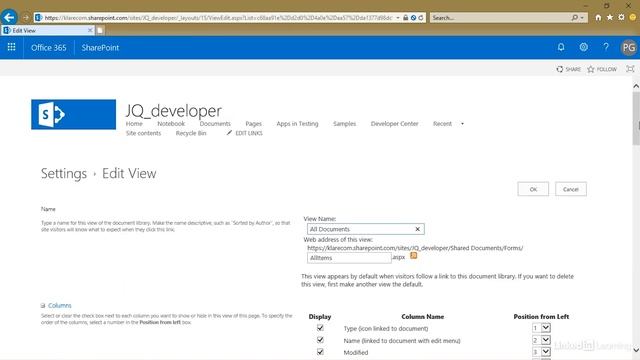Click the Settings breadcrumb link
The image size is (640, 360).
click(64, 173)
